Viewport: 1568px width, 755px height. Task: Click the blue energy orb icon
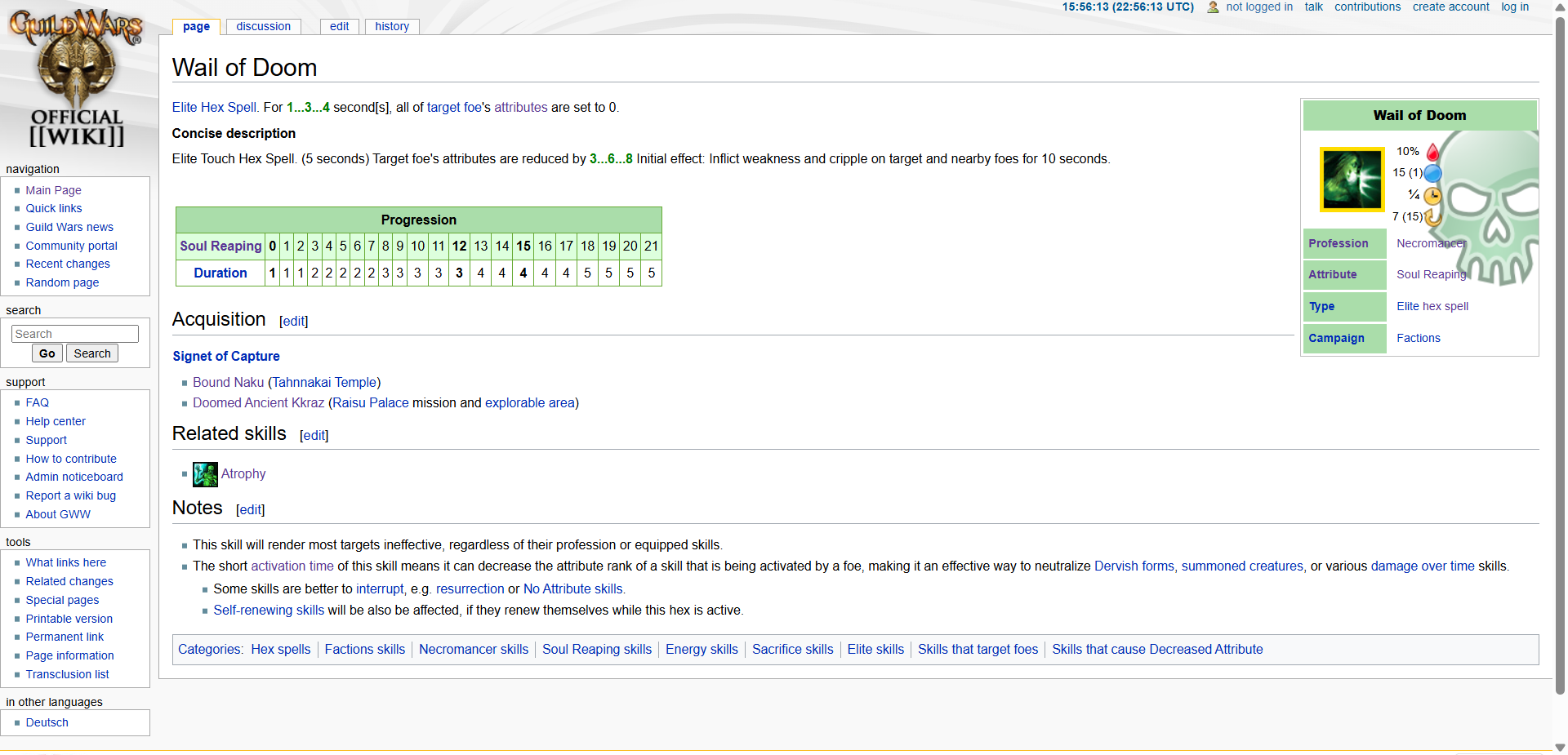tap(1433, 173)
